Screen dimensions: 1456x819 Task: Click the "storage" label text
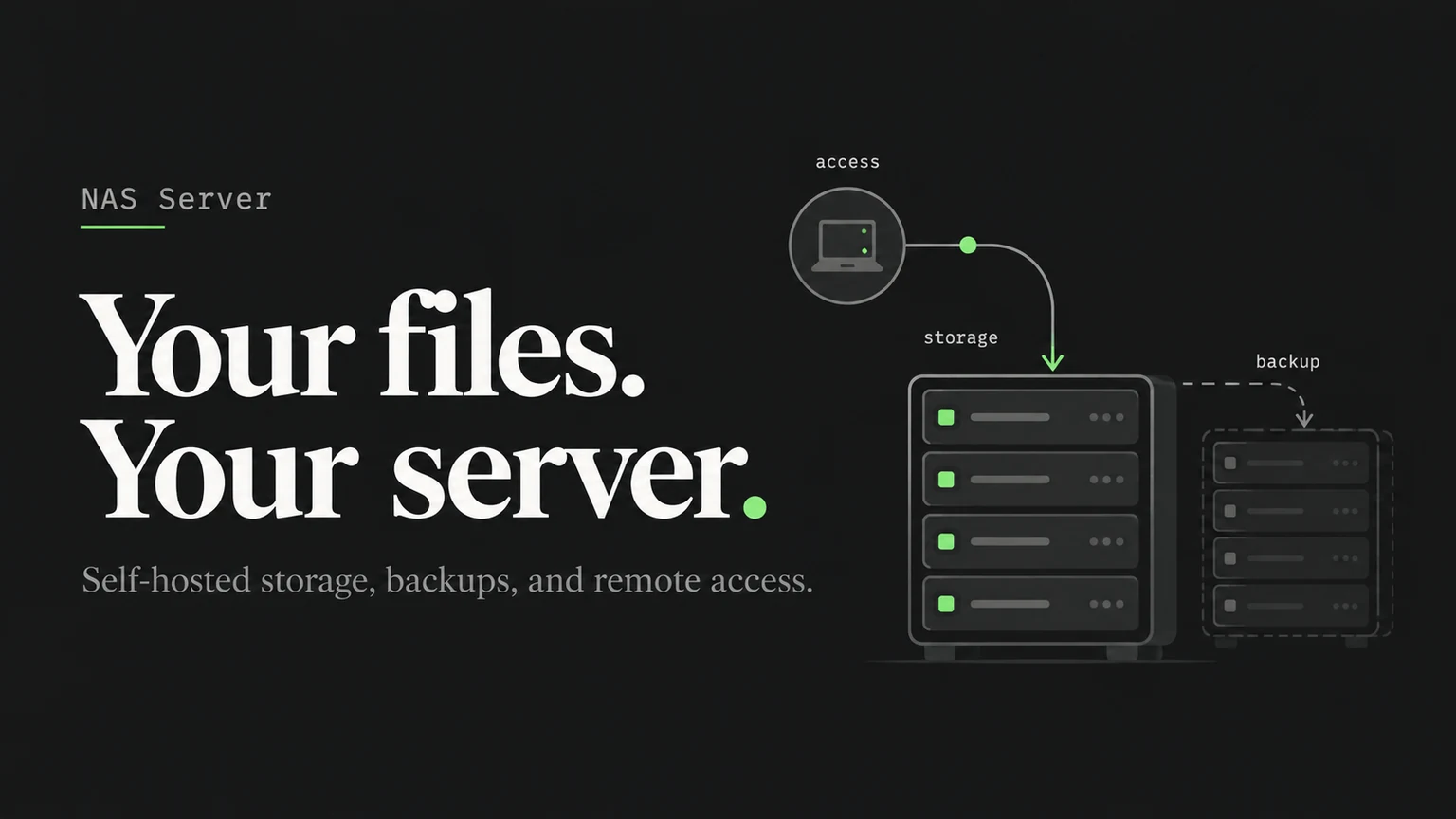click(x=960, y=337)
